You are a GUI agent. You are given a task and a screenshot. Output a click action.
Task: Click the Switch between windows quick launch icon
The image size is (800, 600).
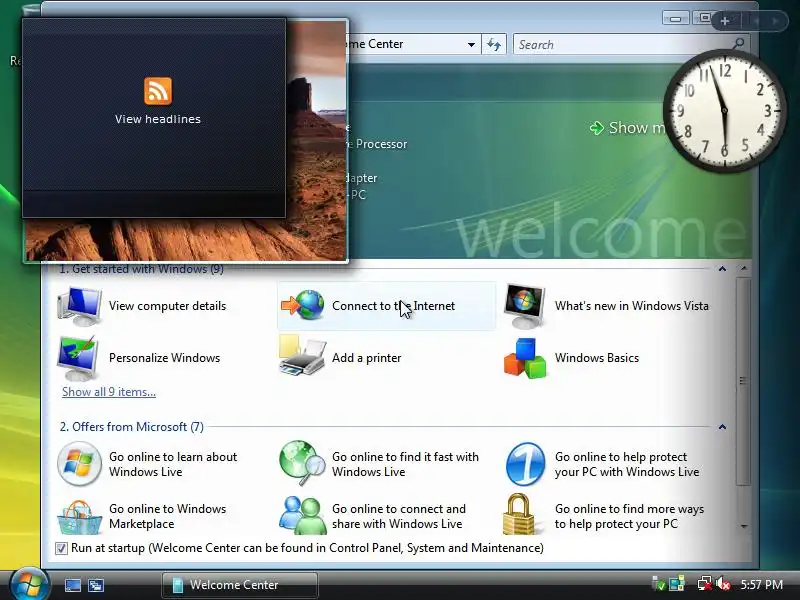95,585
